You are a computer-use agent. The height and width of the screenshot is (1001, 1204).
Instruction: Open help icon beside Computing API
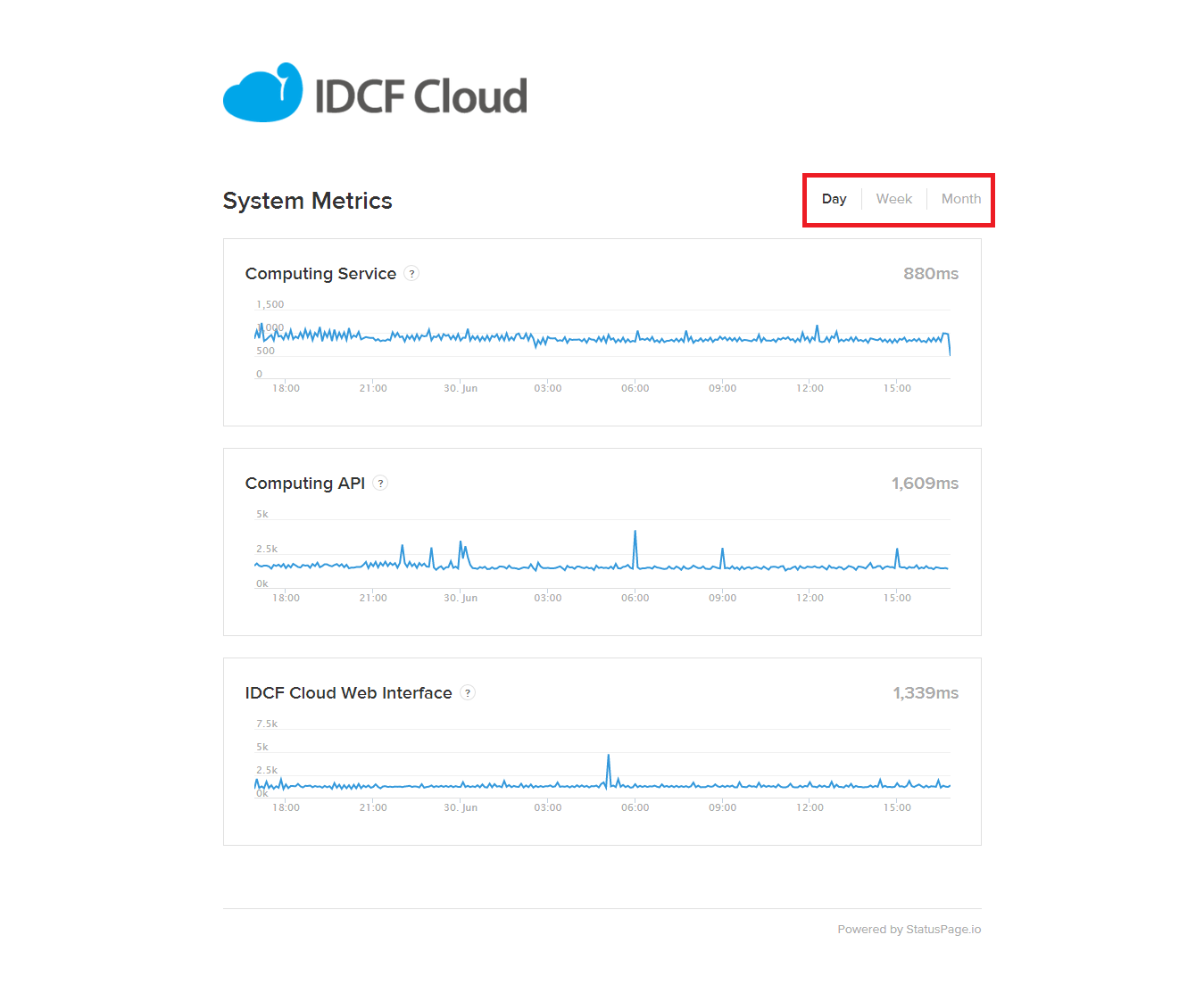point(380,484)
